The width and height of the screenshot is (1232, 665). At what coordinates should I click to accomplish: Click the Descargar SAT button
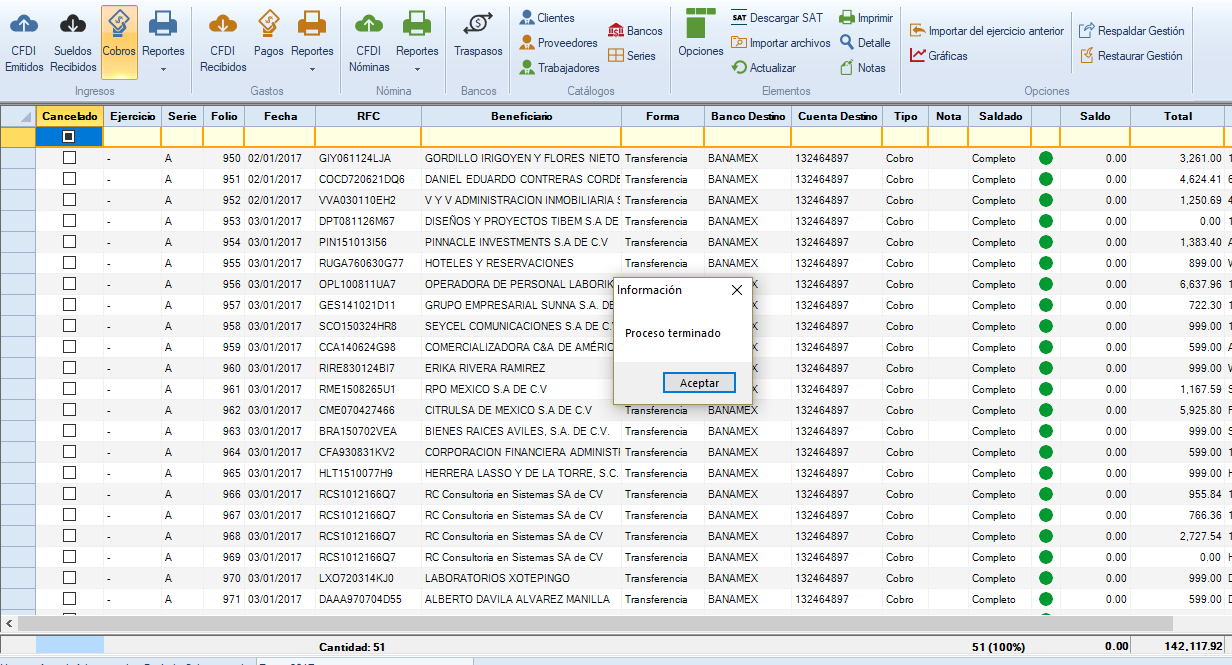point(777,18)
